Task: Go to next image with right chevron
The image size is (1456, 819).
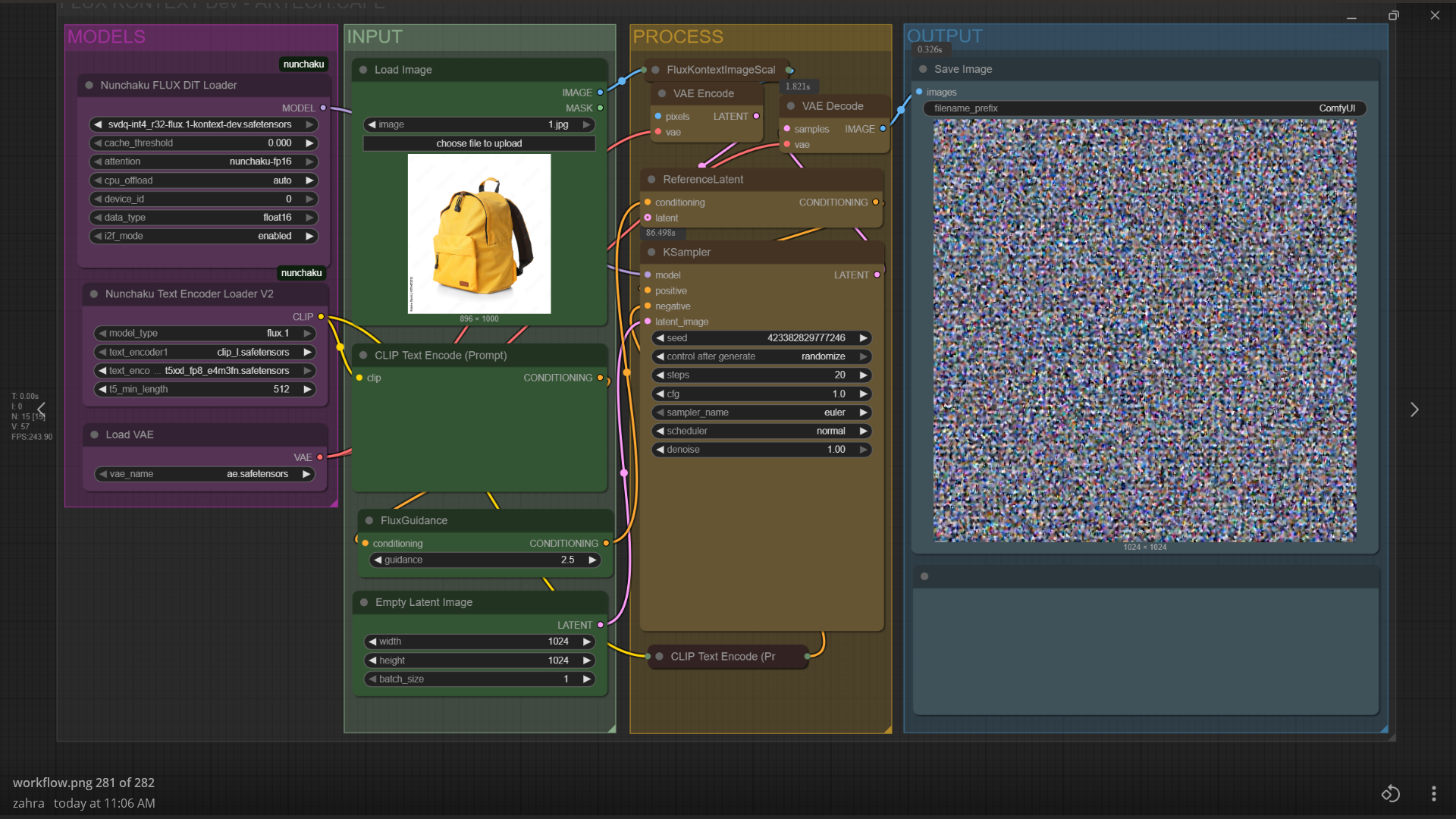Action: 1414,409
